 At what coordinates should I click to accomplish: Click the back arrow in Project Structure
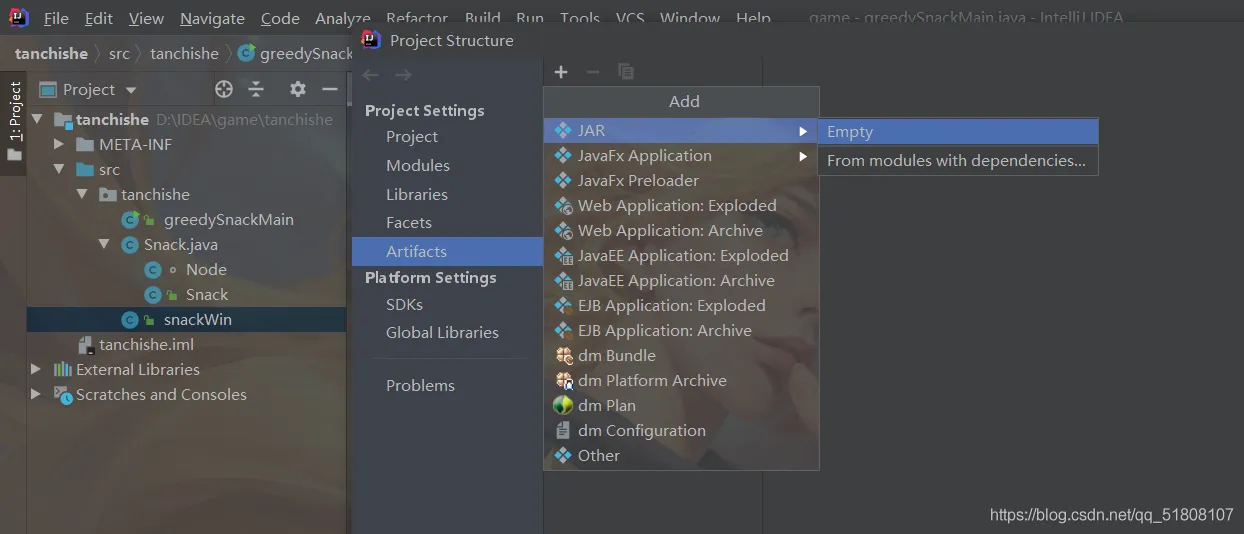[x=371, y=75]
